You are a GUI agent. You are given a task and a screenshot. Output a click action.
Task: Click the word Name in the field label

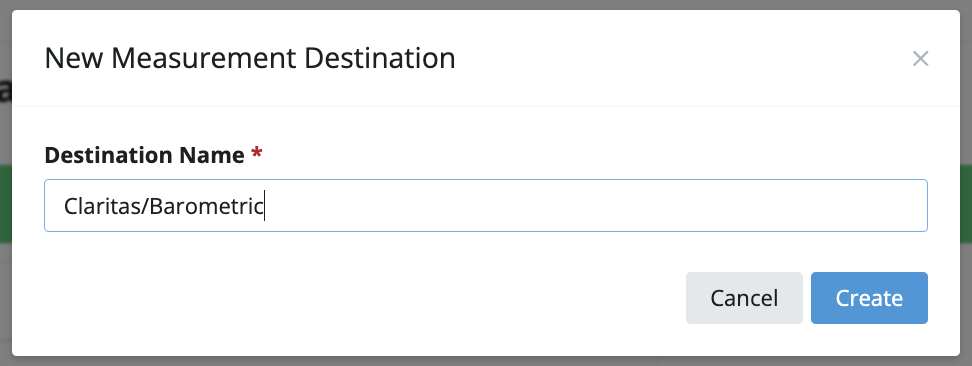[x=212, y=155]
